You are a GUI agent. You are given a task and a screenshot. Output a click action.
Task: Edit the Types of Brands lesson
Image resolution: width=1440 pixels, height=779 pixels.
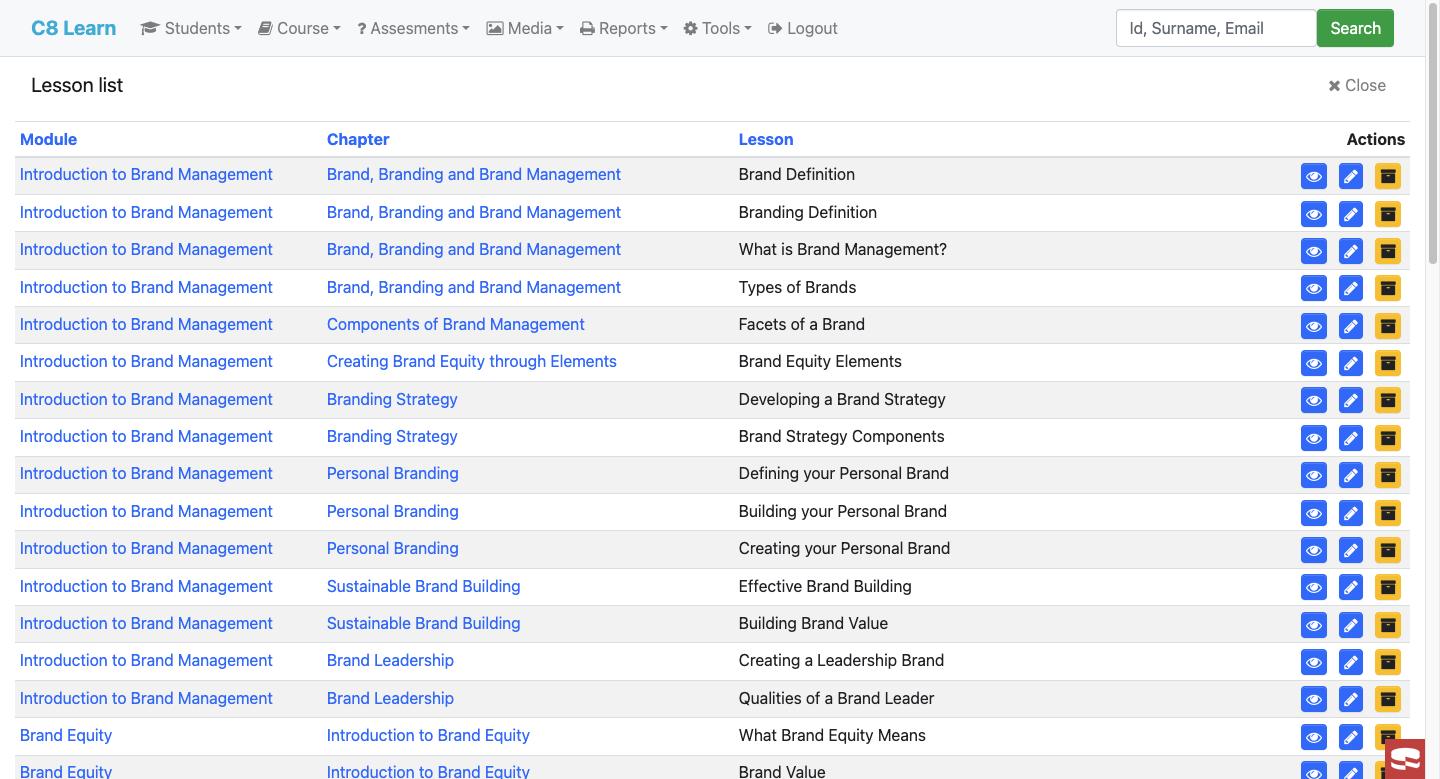pos(1350,288)
